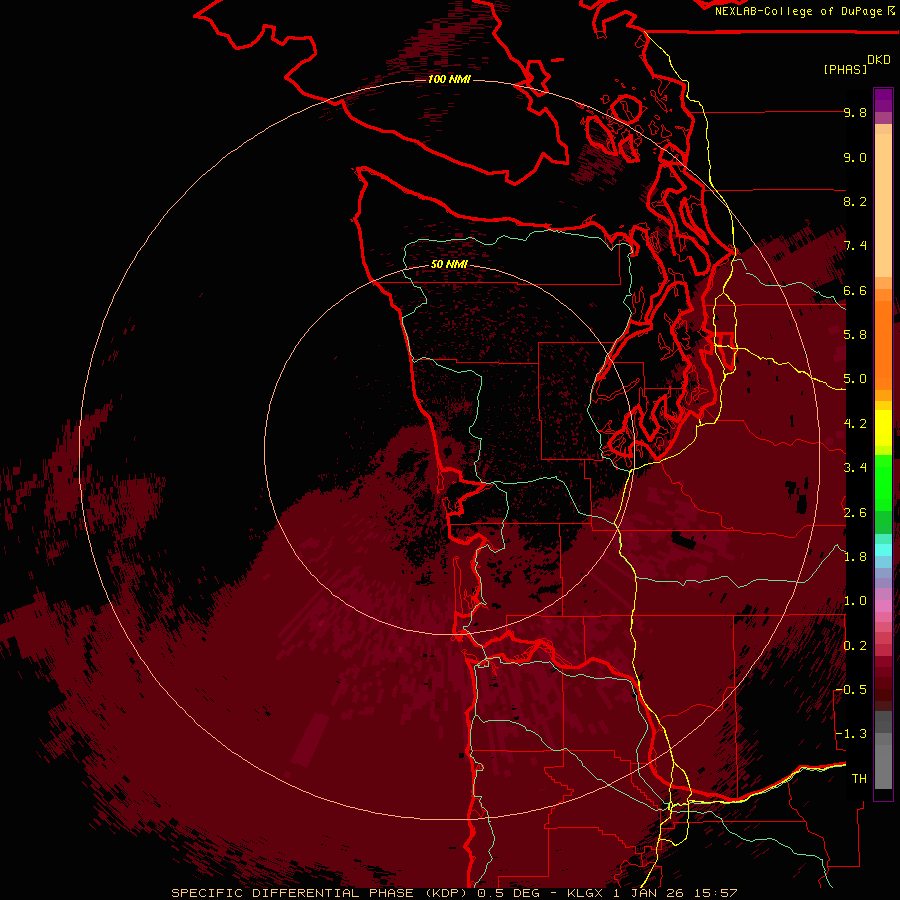Image resolution: width=900 pixels, height=900 pixels.
Task: Click the 50 NMI range ring label
Action: [x=449, y=264]
